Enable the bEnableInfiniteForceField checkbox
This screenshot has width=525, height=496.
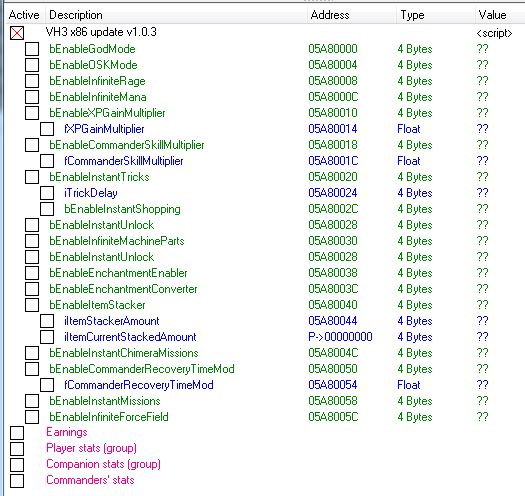[32, 417]
